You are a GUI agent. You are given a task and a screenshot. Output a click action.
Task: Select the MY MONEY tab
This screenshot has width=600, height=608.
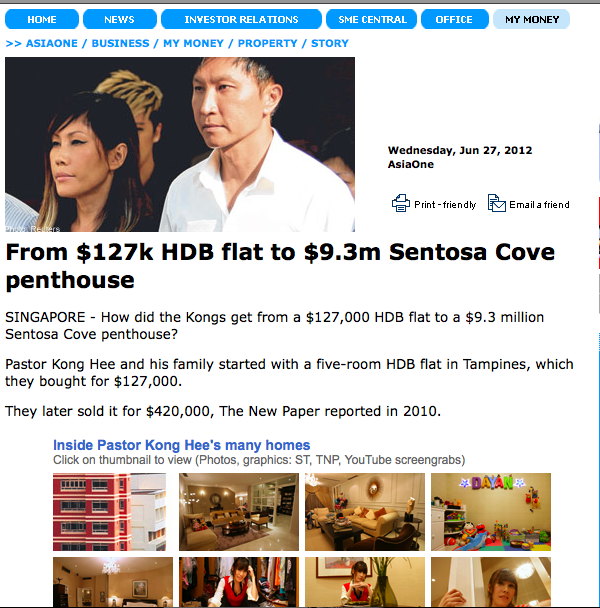(531, 19)
